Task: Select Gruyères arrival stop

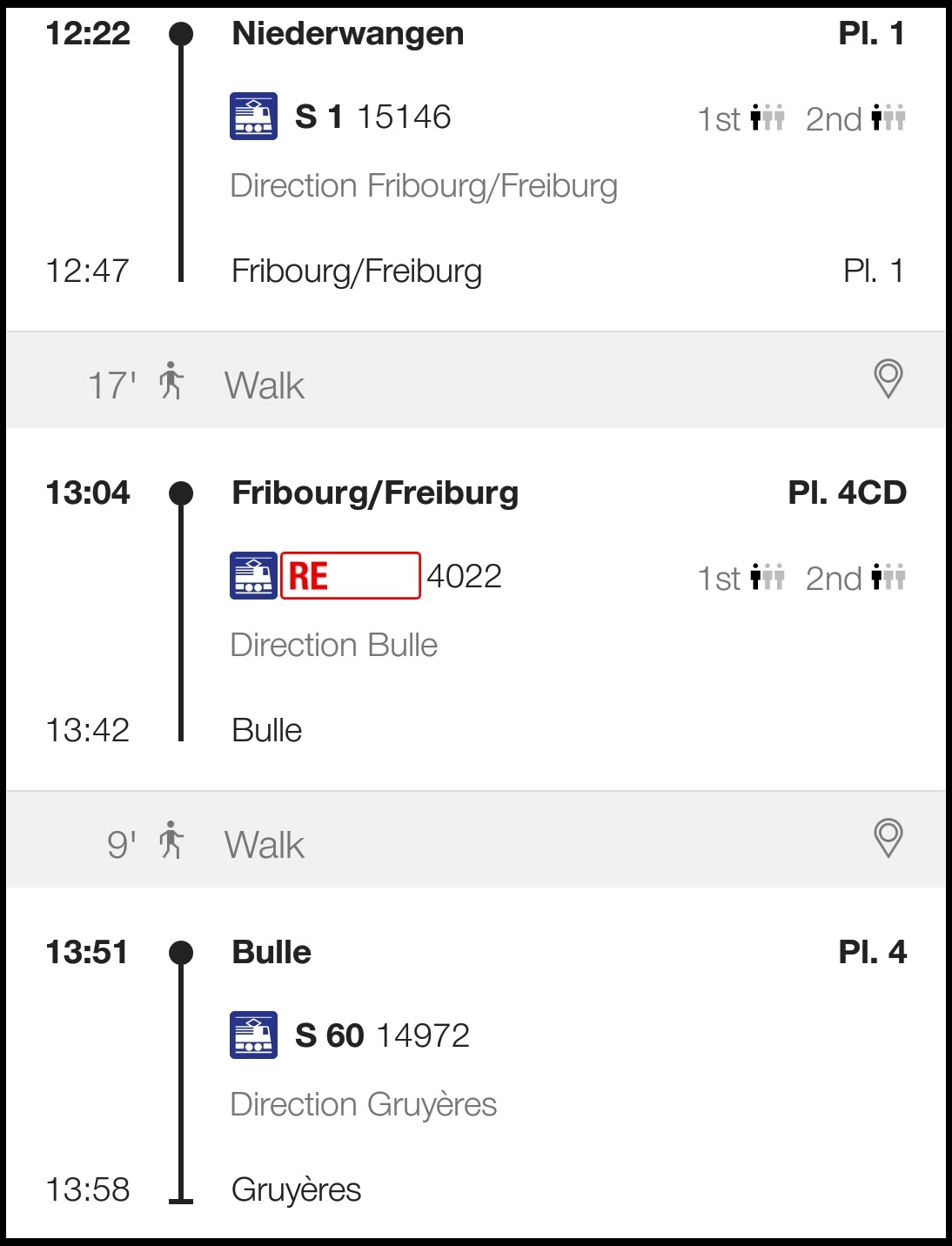Action: point(296,1189)
